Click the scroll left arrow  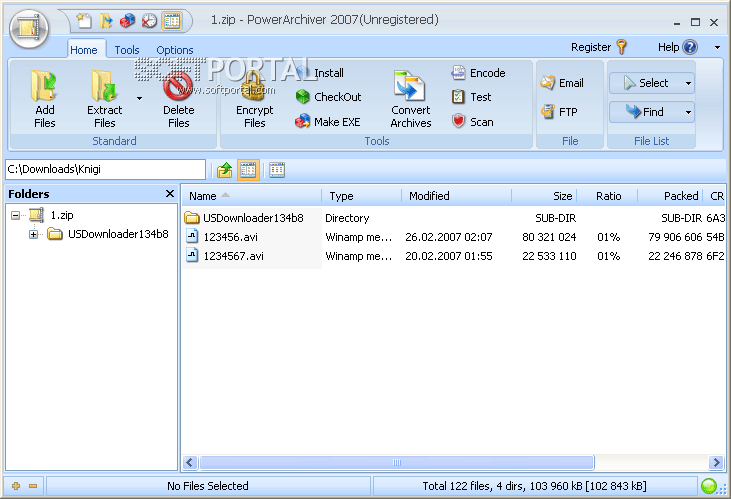coord(189,463)
